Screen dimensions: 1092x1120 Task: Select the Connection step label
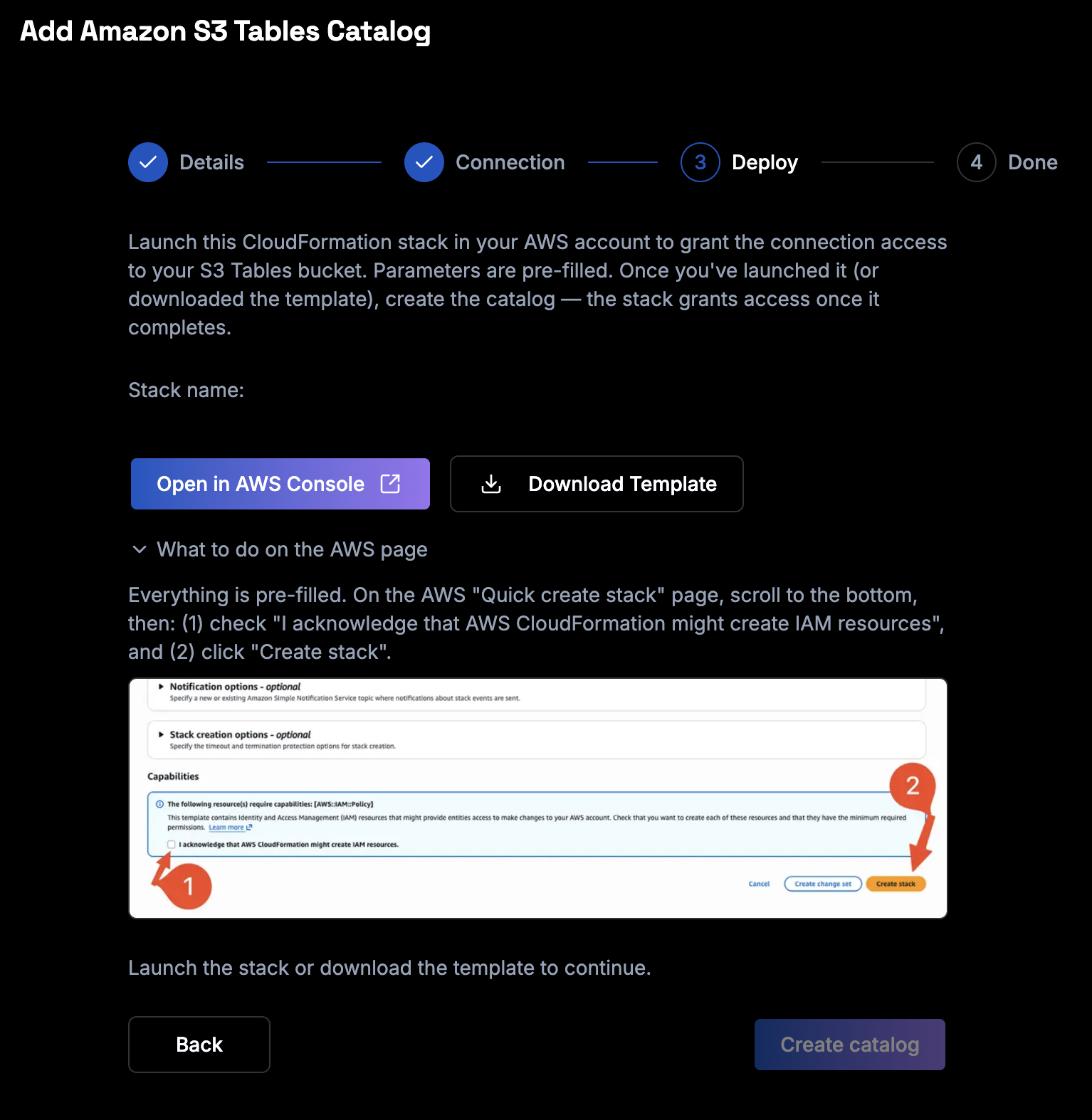pyautogui.click(x=510, y=162)
